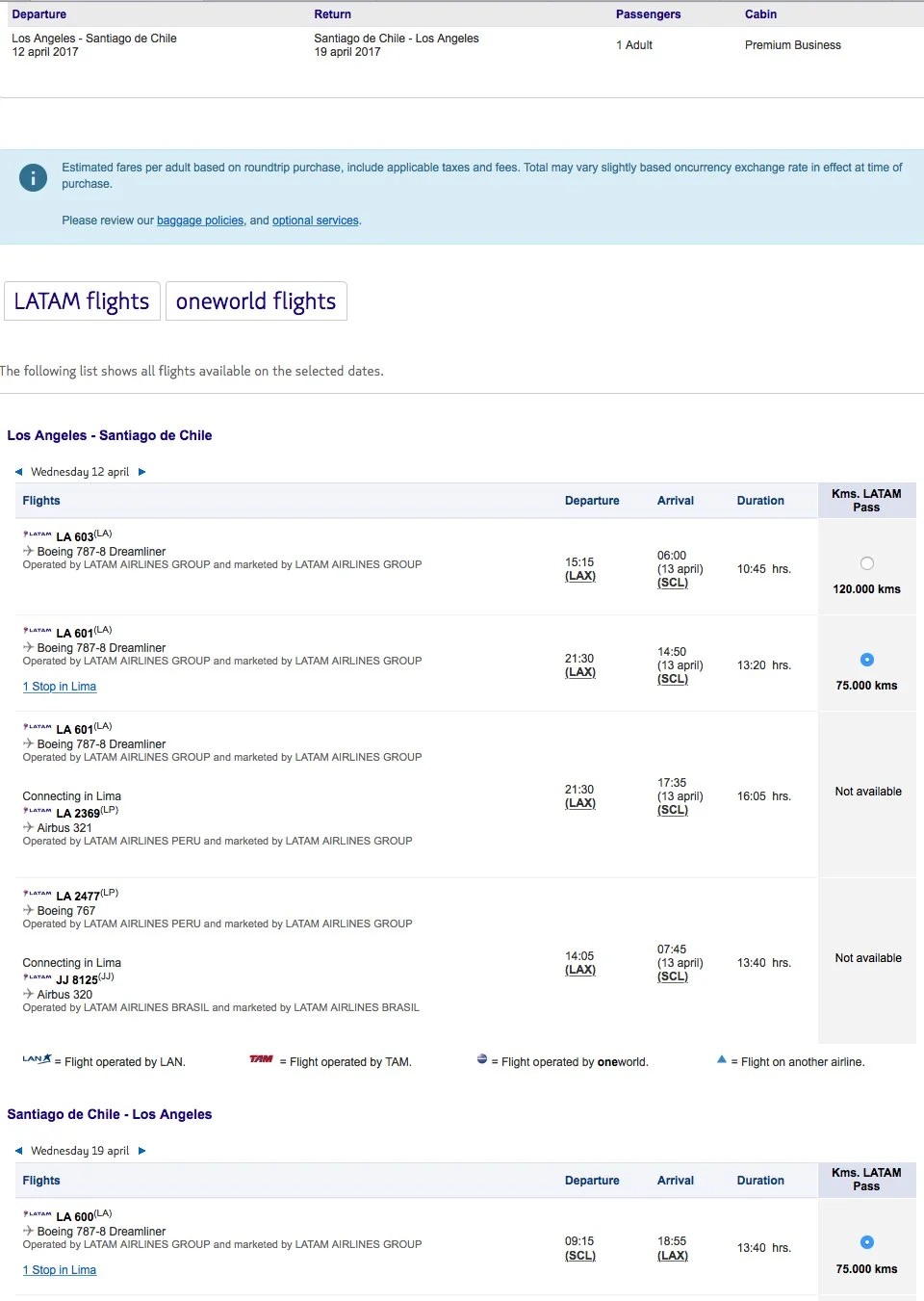Viewport: 924px width, 1301px height.
Task: Click 'Not available' for LA 2369 connection
Action: tap(868, 792)
